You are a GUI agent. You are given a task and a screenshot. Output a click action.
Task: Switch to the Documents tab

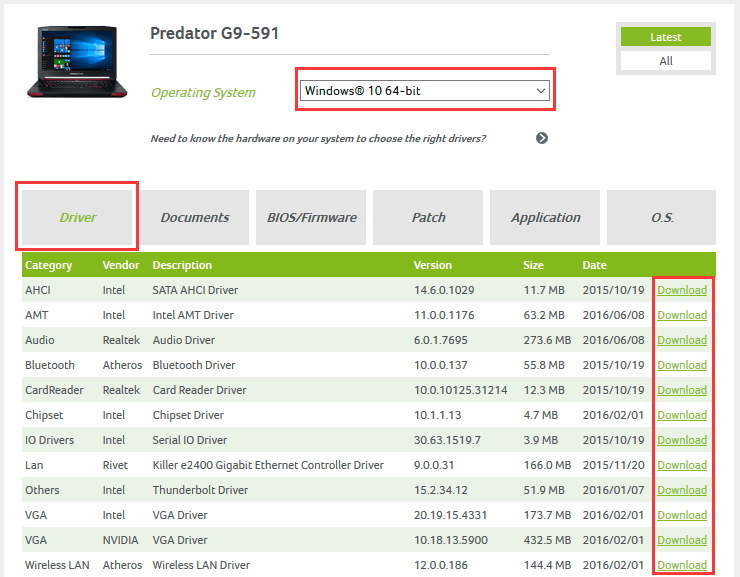(194, 217)
